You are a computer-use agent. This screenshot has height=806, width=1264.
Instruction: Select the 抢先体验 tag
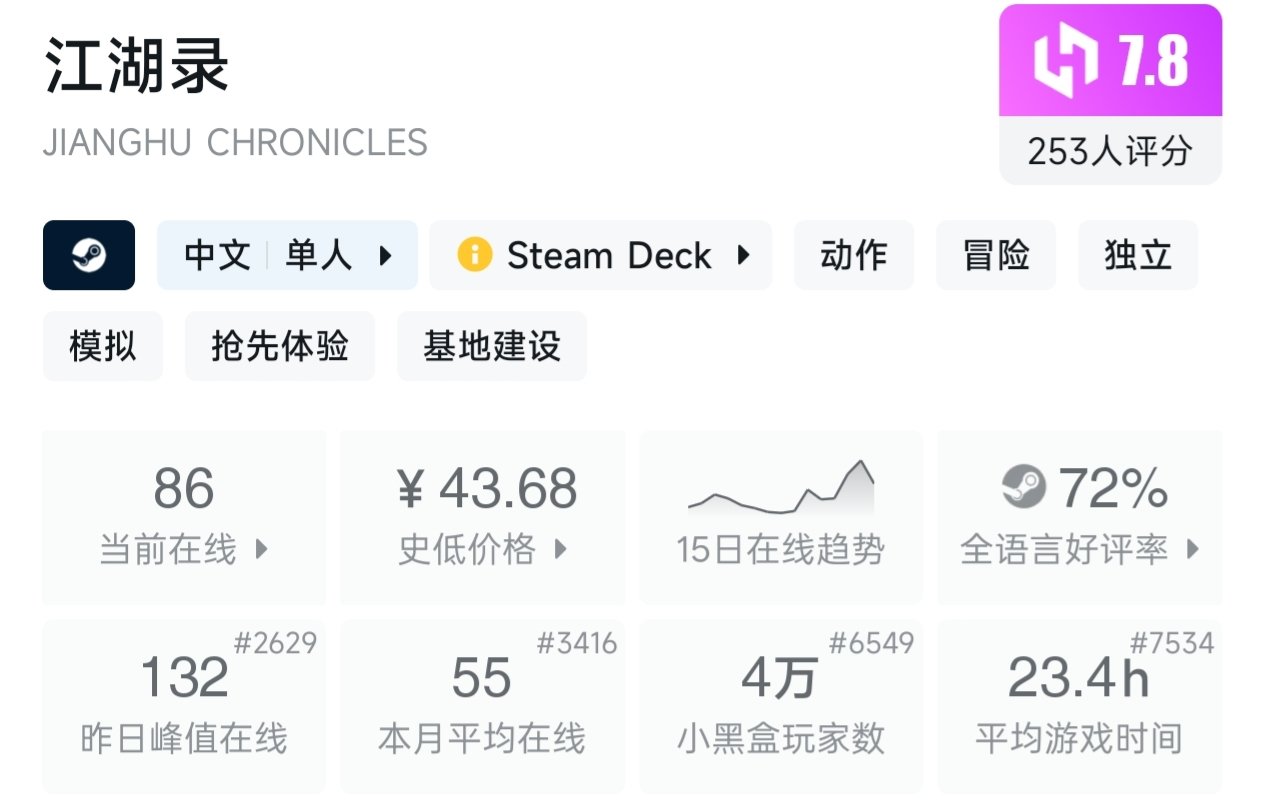pyautogui.click(x=279, y=346)
